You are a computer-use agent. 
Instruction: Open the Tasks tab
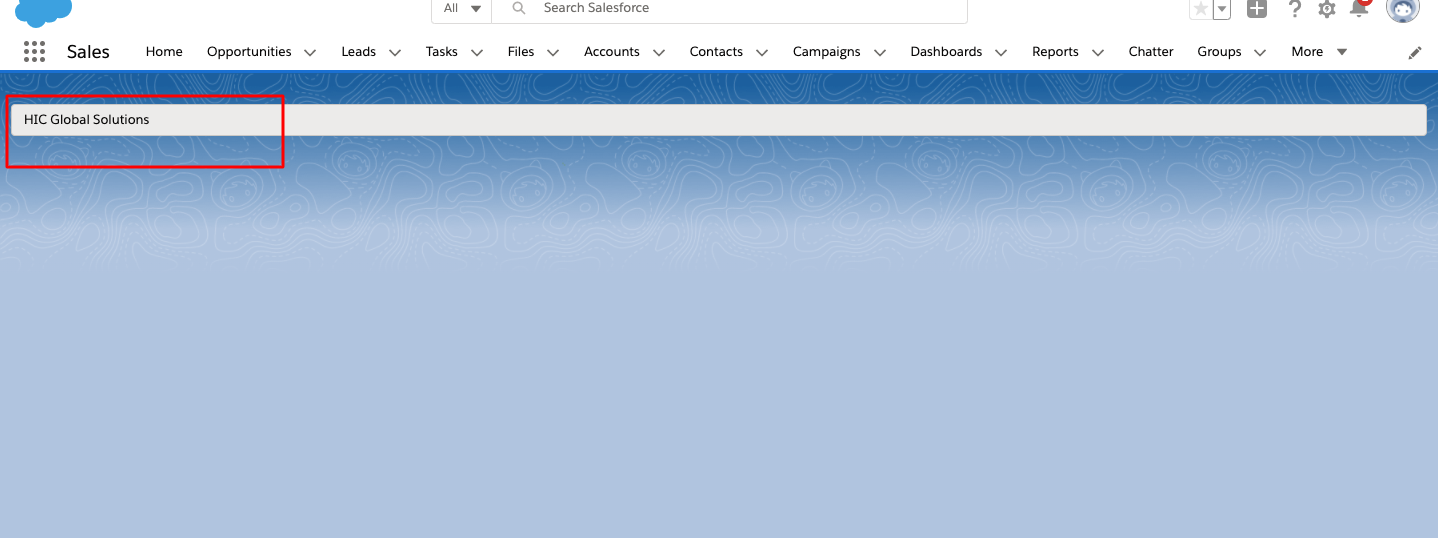[x=441, y=52]
